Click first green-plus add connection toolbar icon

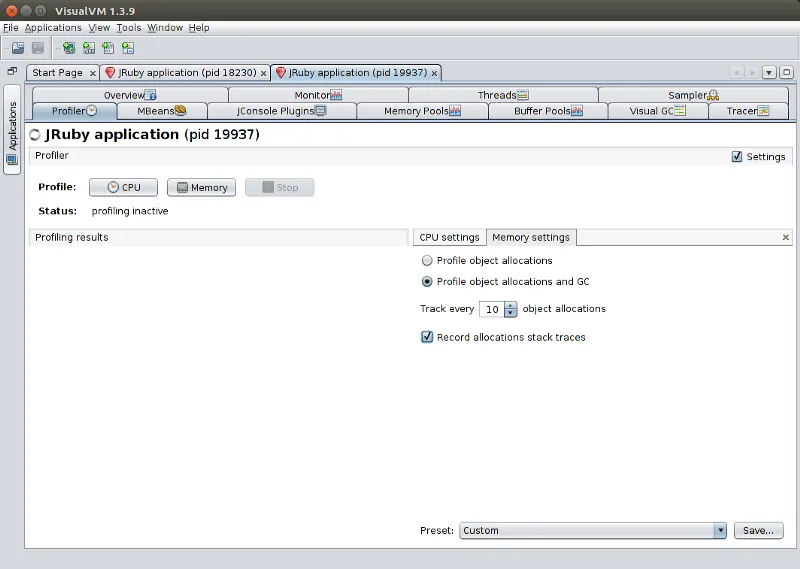tap(69, 48)
